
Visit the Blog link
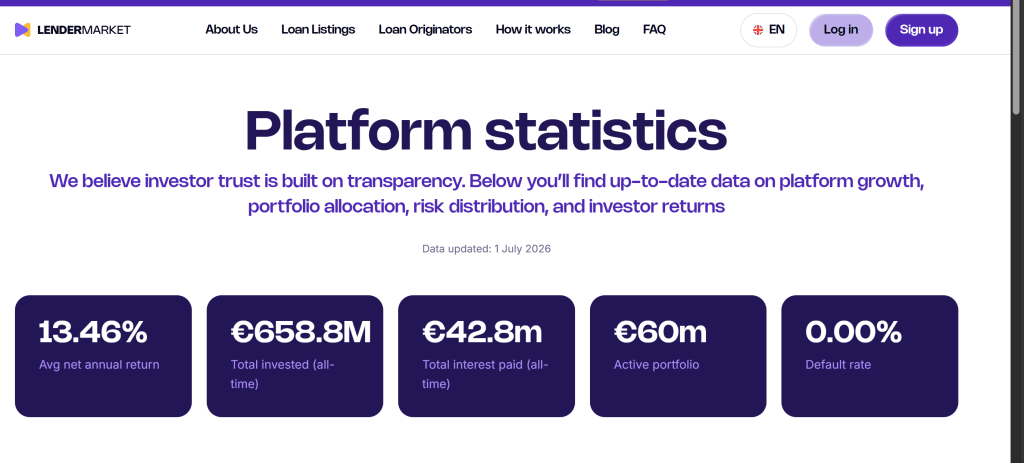[607, 29]
